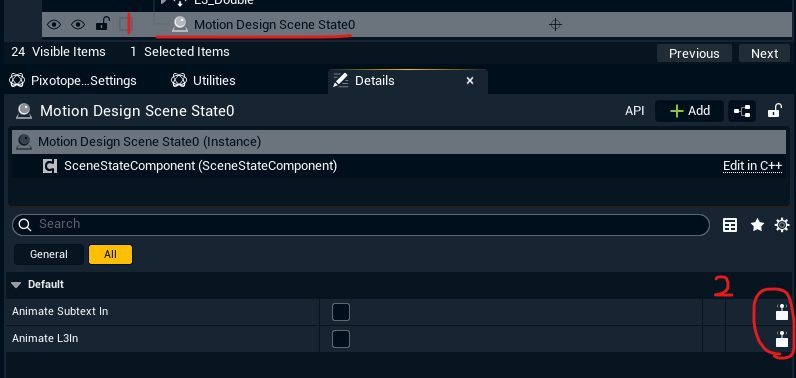This screenshot has height=378, width=796.
Task: Click the icon at the end of the Animate L3In row
Action: pos(782,339)
